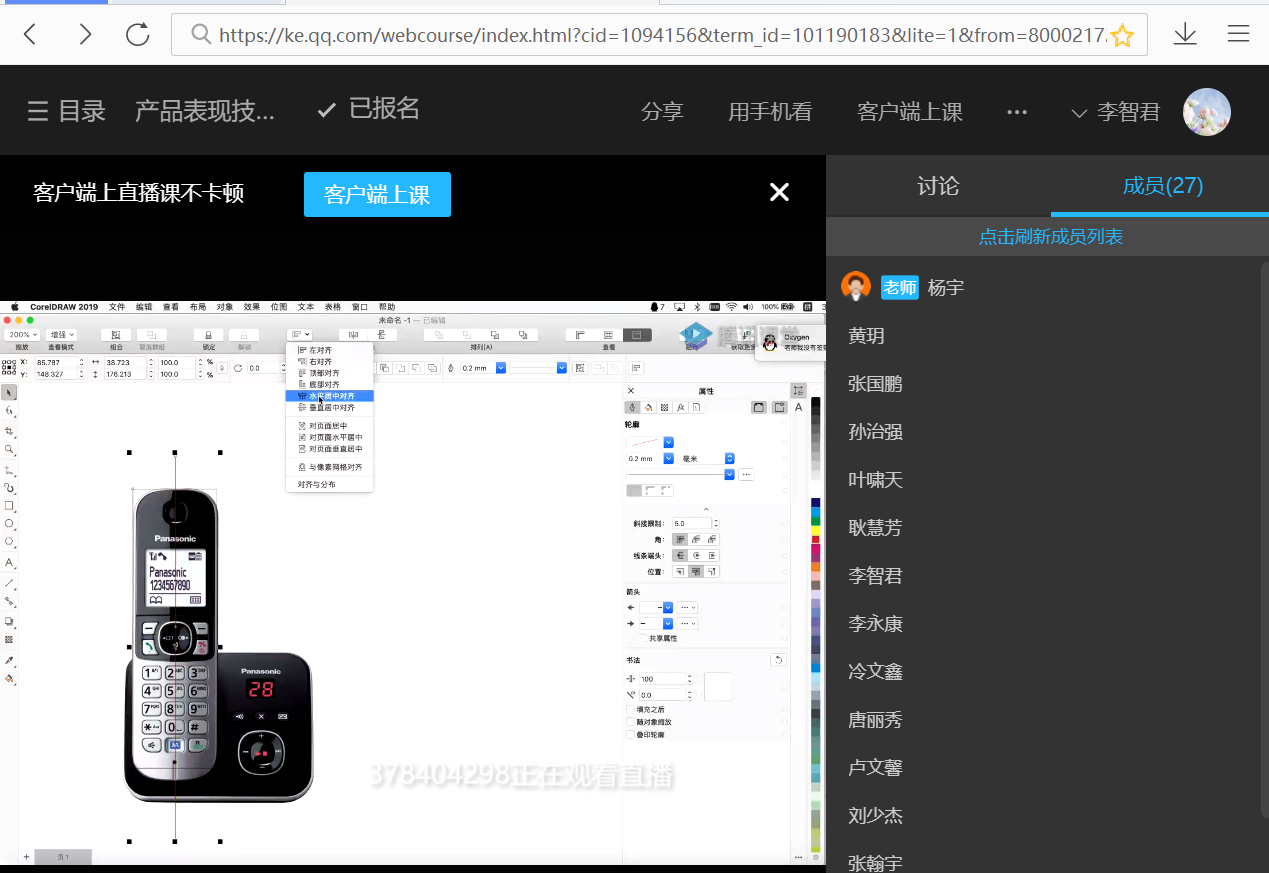Image resolution: width=1269 pixels, height=873 pixels.
Task: Open the browser downloads panel
Action: click(1185, 35)
